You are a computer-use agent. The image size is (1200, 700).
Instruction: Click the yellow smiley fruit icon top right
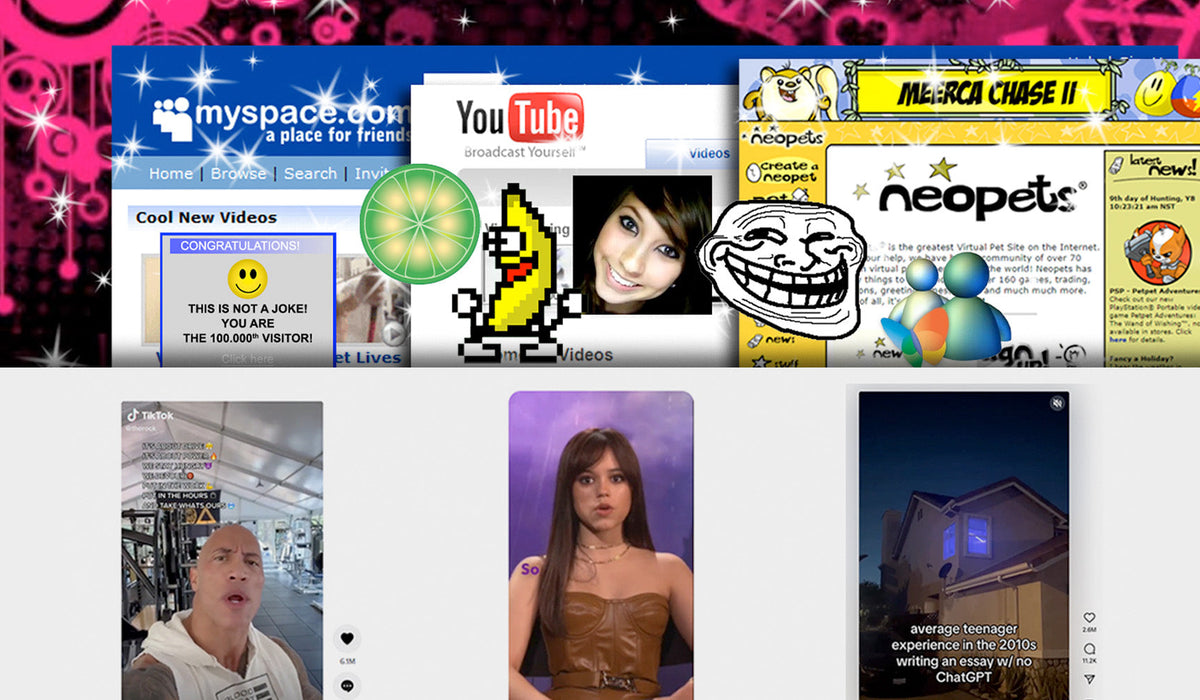point(1155,92)
